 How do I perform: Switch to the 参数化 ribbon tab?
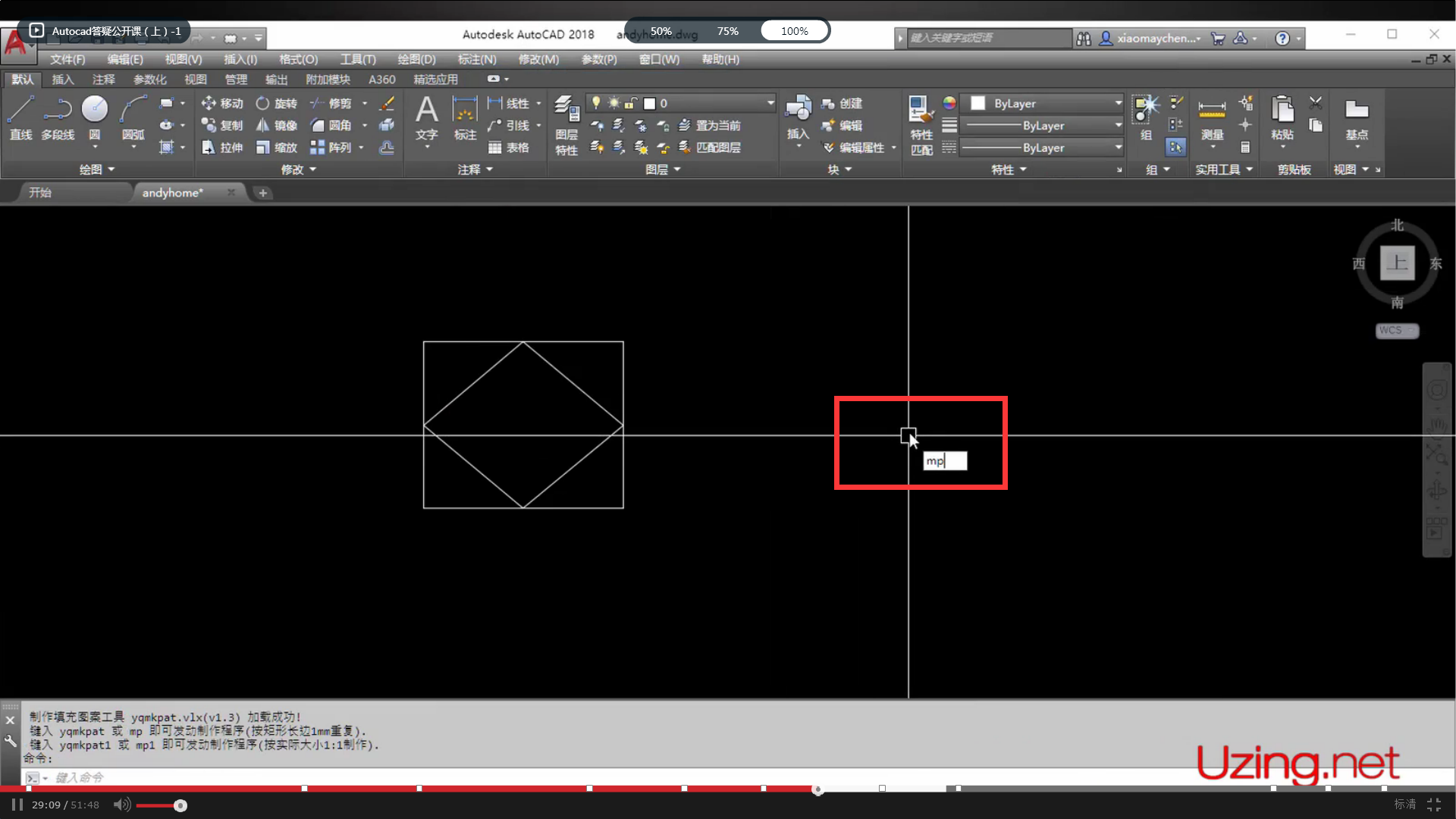(149, 80)
